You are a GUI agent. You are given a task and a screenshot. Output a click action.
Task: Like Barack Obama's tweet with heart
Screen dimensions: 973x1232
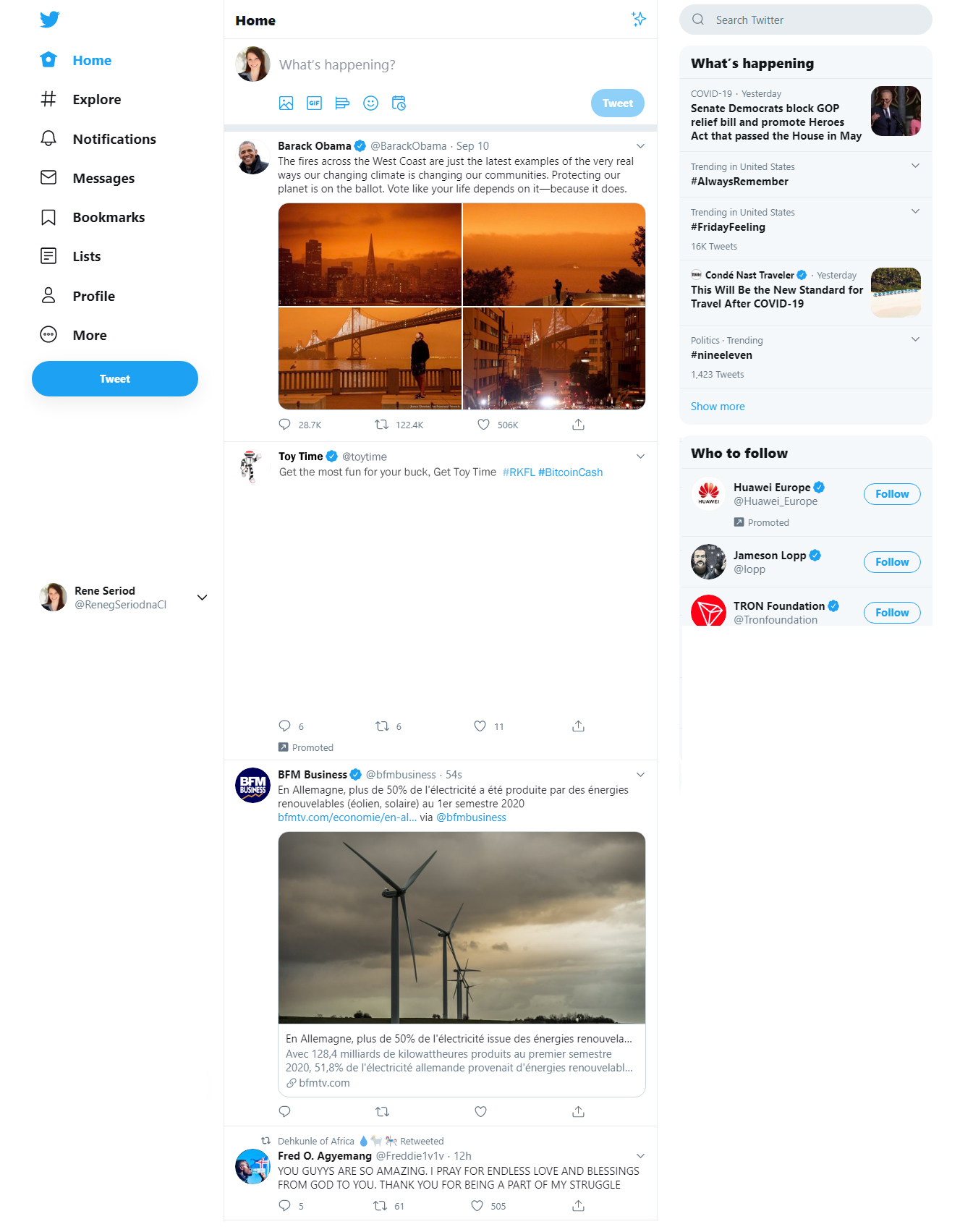pos(483,425)
